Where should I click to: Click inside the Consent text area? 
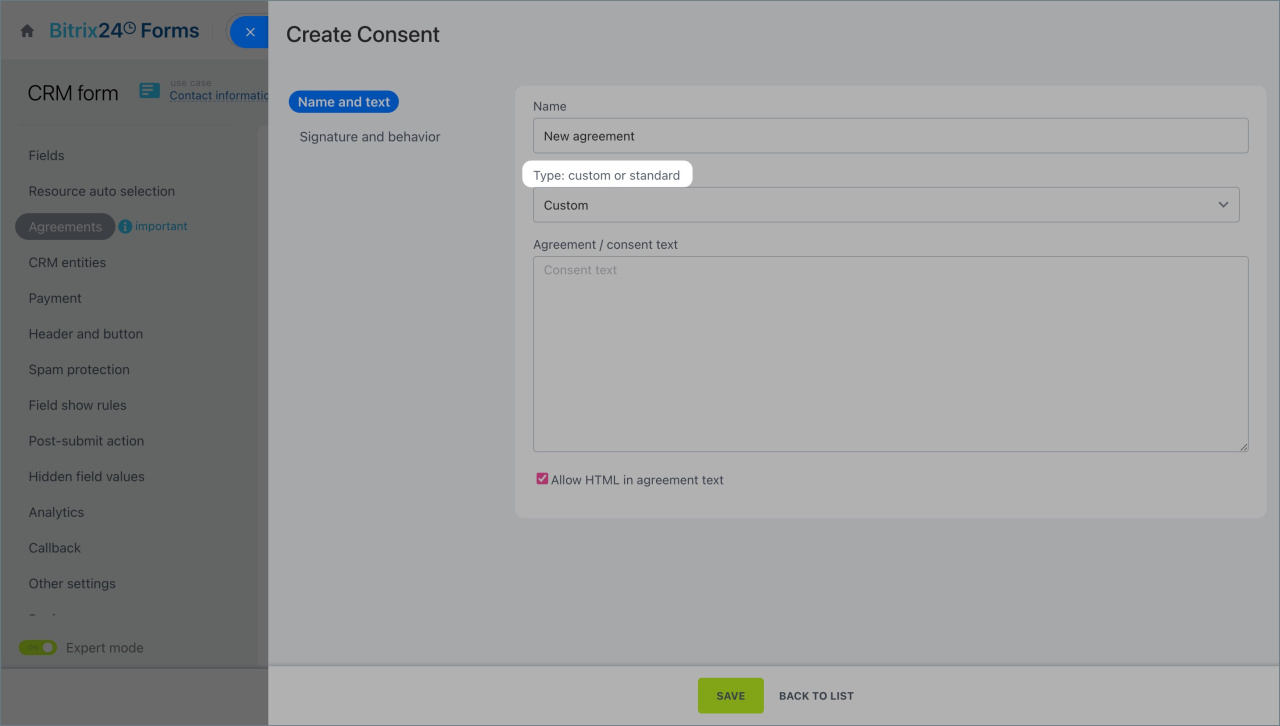890,354
